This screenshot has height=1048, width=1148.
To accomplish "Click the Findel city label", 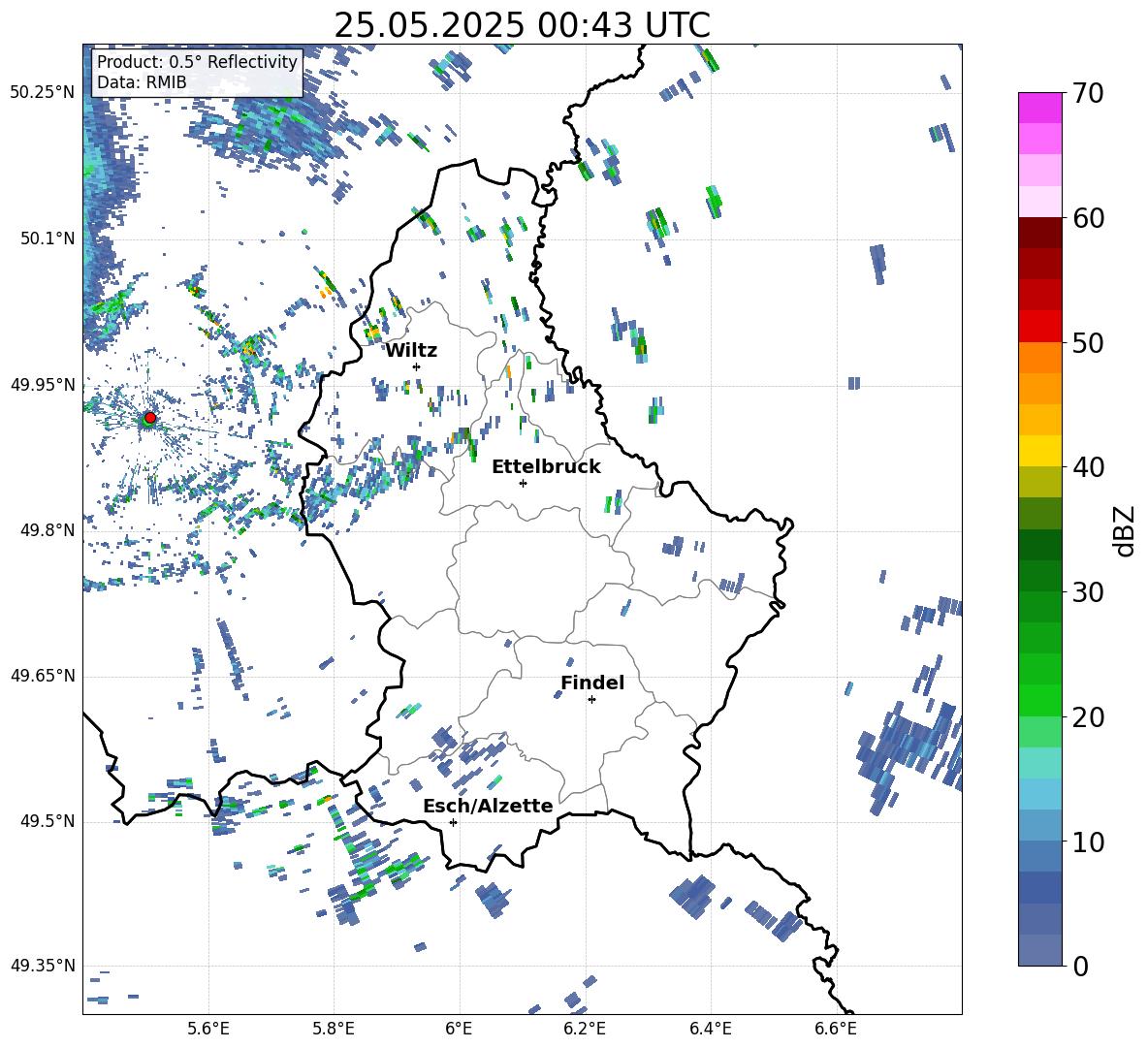I will point(592,683).
